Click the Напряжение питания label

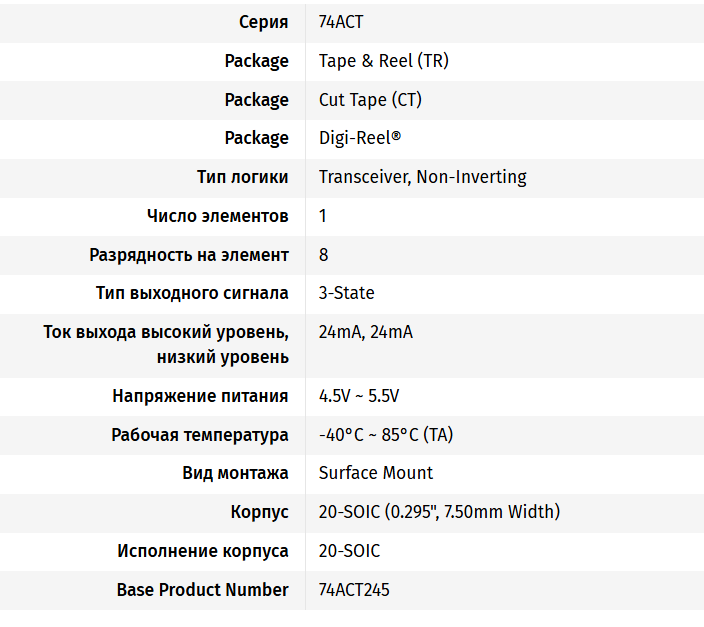pos(200,396)
